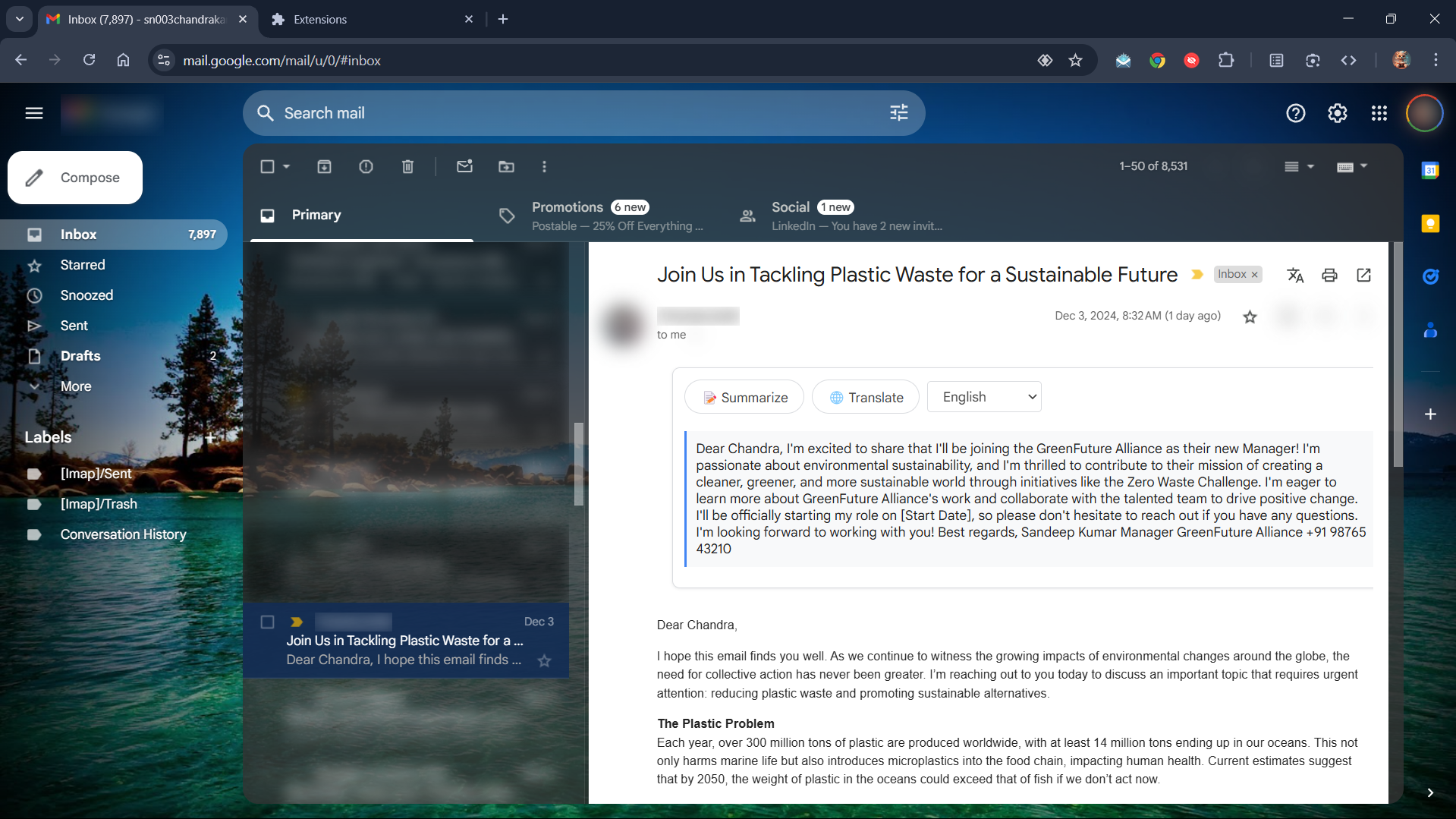Open the English language dropdown
Screen dimensions: 1456x819
click(984, 397)
